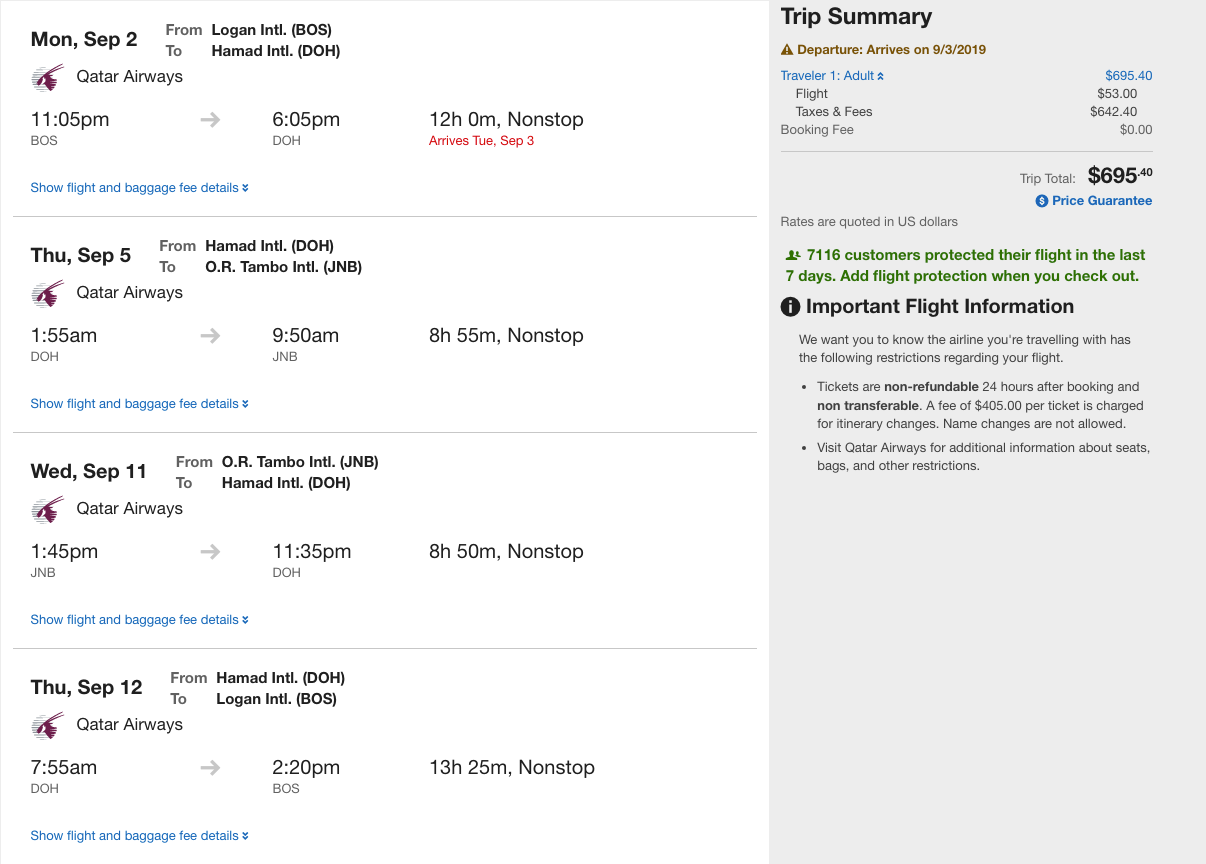Open the Price Guarantee link
This screenshot has height=864, width=1206.
click(1101, 201)
